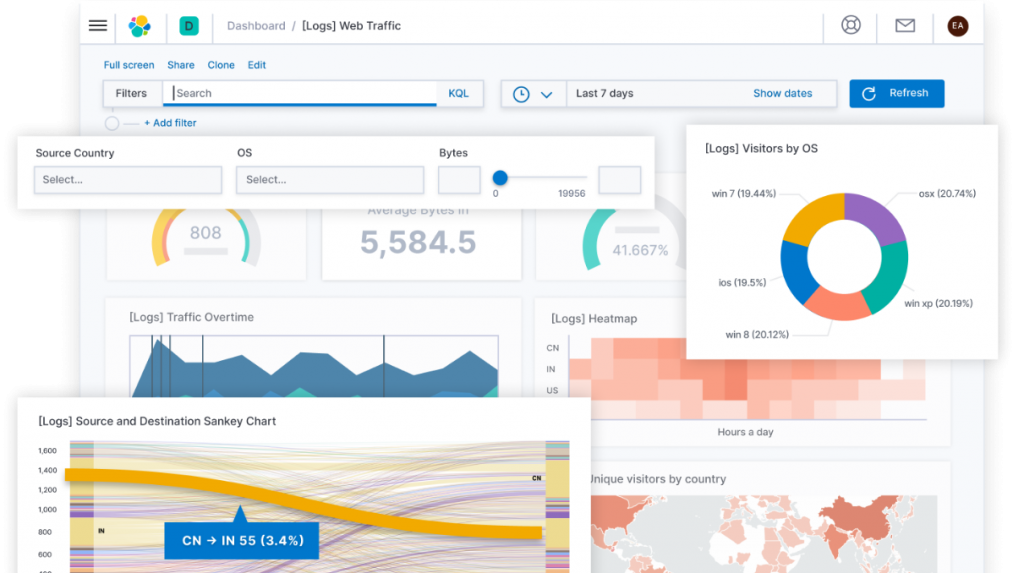Clone the dashboard
1024x573 pixels.
pyautogui.click(x=221, y=65)
